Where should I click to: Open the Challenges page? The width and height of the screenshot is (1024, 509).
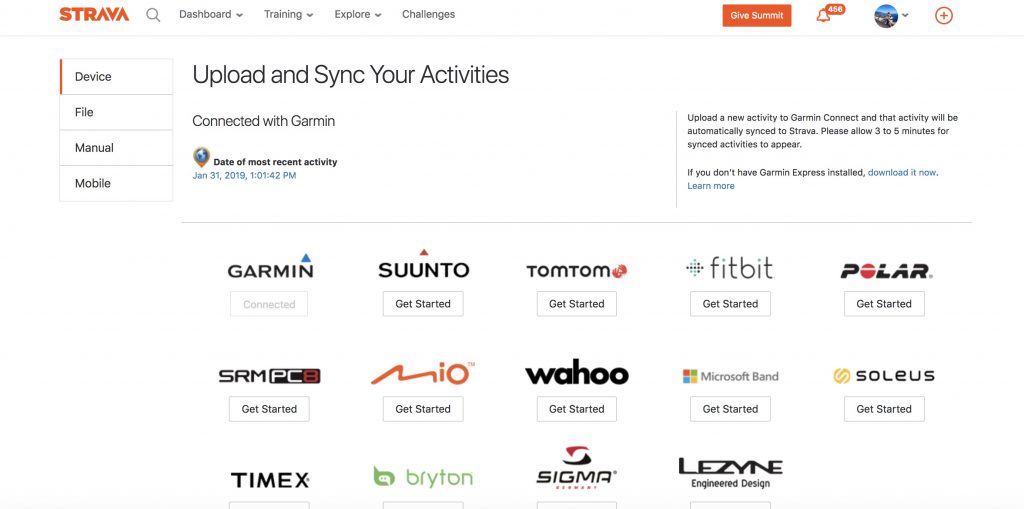428,14
